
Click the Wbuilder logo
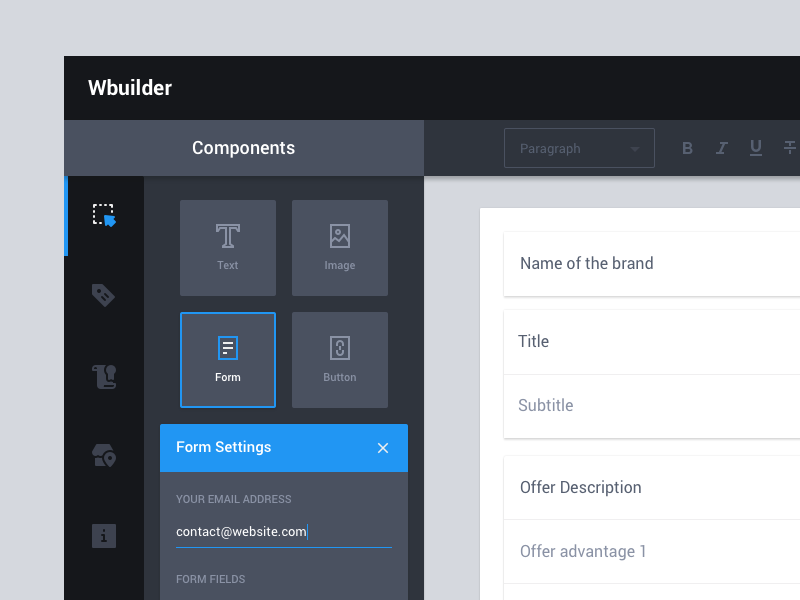[x=130, y=88]
